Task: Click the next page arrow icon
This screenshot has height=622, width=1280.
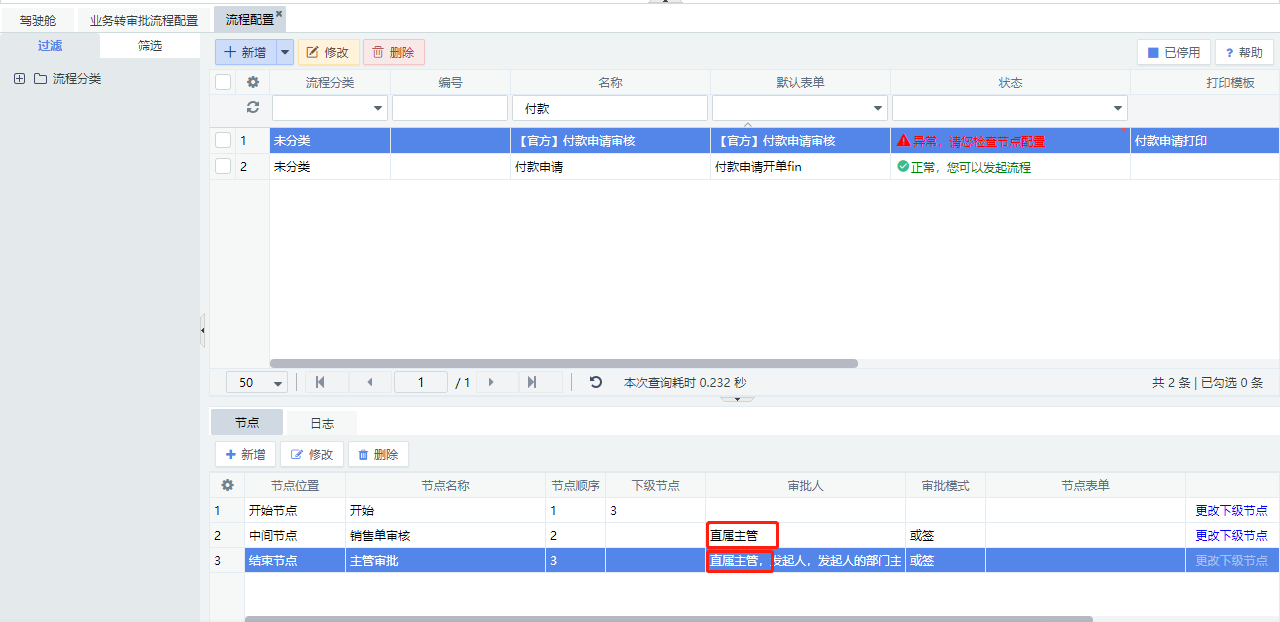Action: pyautogui.click(x=491, y=382)
